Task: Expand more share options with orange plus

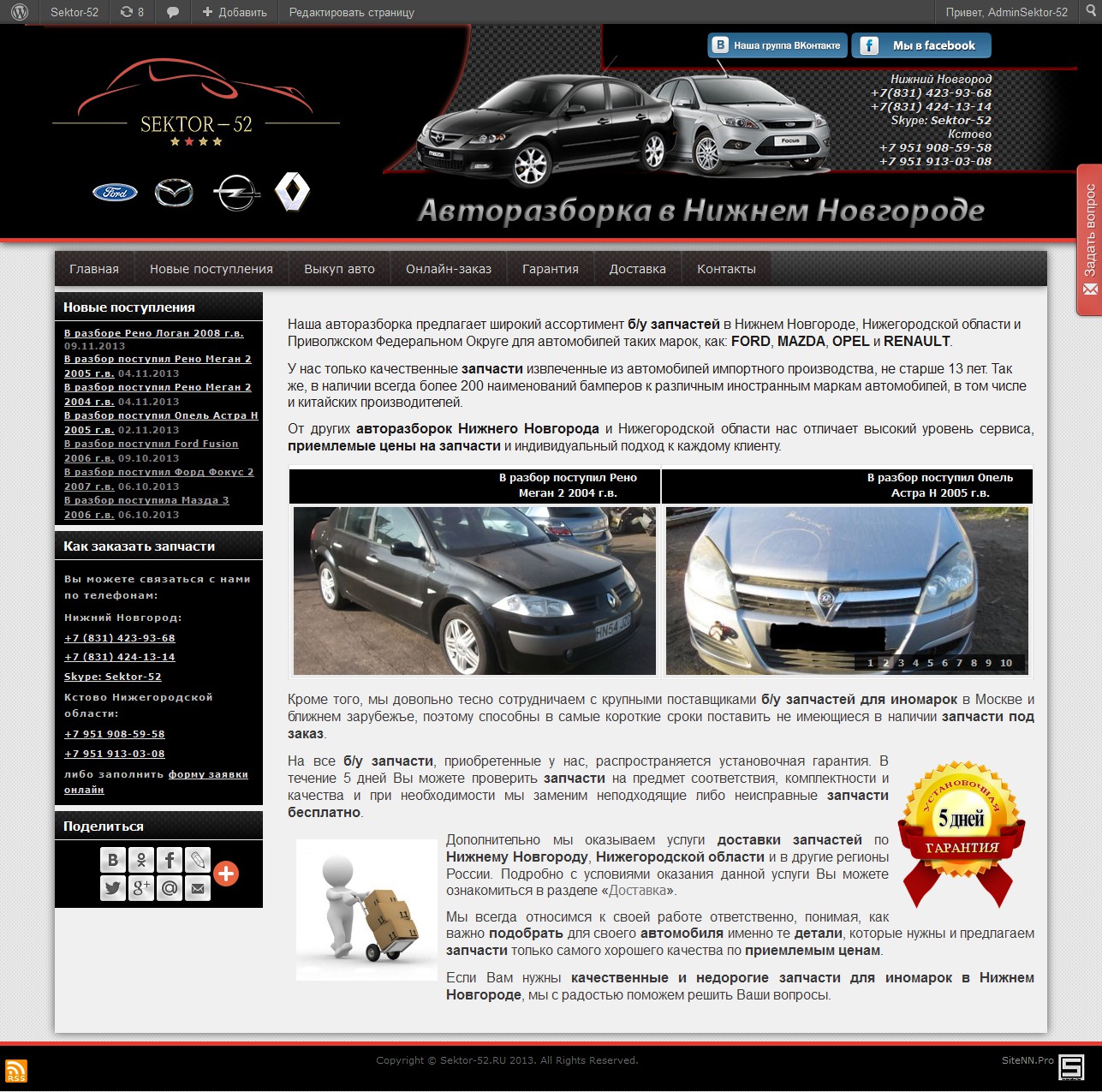Action: pyautogui.click(x=226, y=874)
